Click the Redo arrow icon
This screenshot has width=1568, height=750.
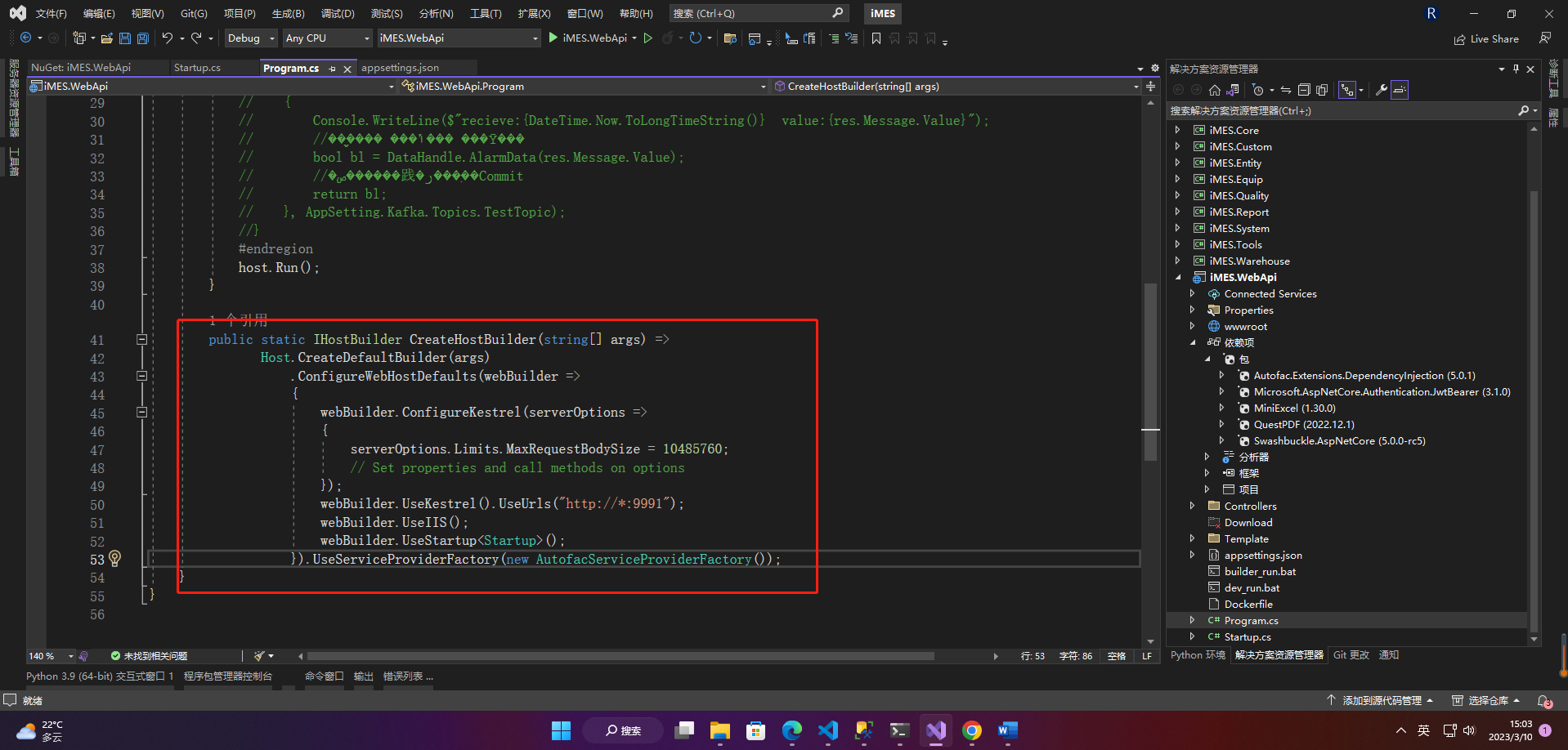(196, 38)
